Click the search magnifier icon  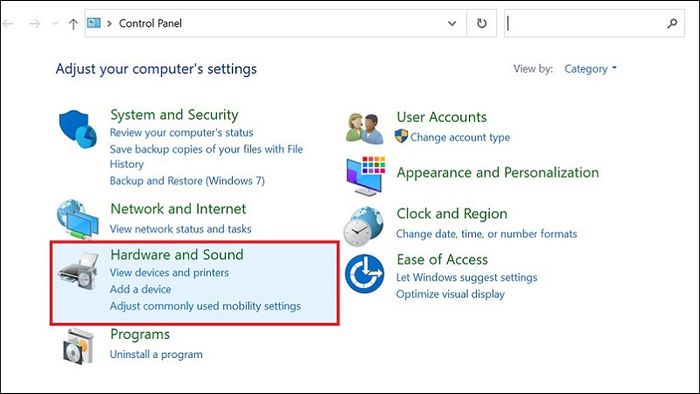coord(672,23)
